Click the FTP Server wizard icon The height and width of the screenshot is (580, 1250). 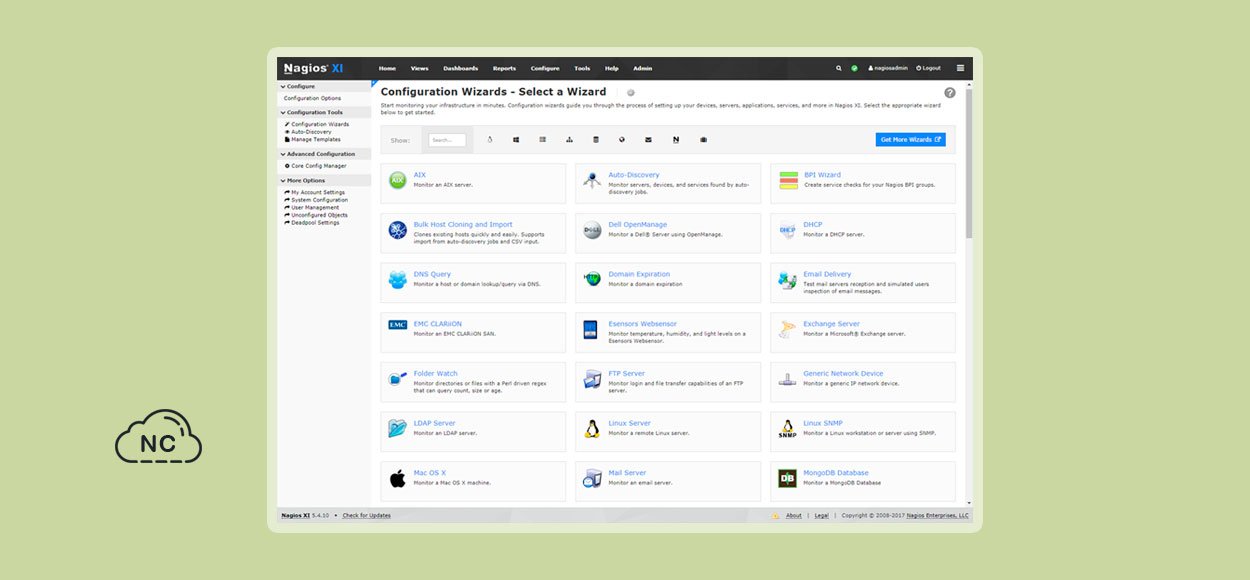click(x=592, y=380)
